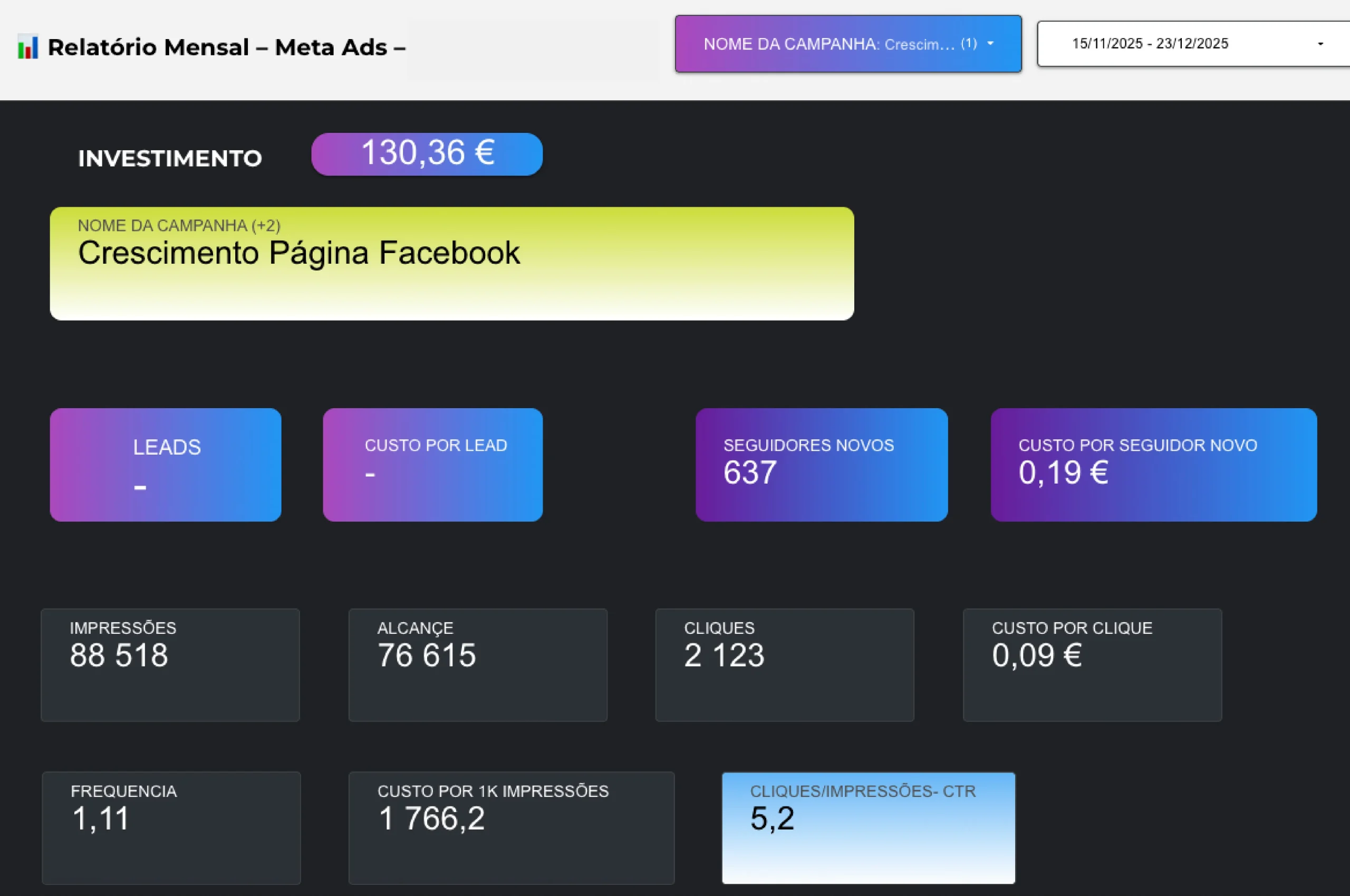Click the LEADS scorecard
Viewport: 1350px width, 896px height.
coord(165,465)
